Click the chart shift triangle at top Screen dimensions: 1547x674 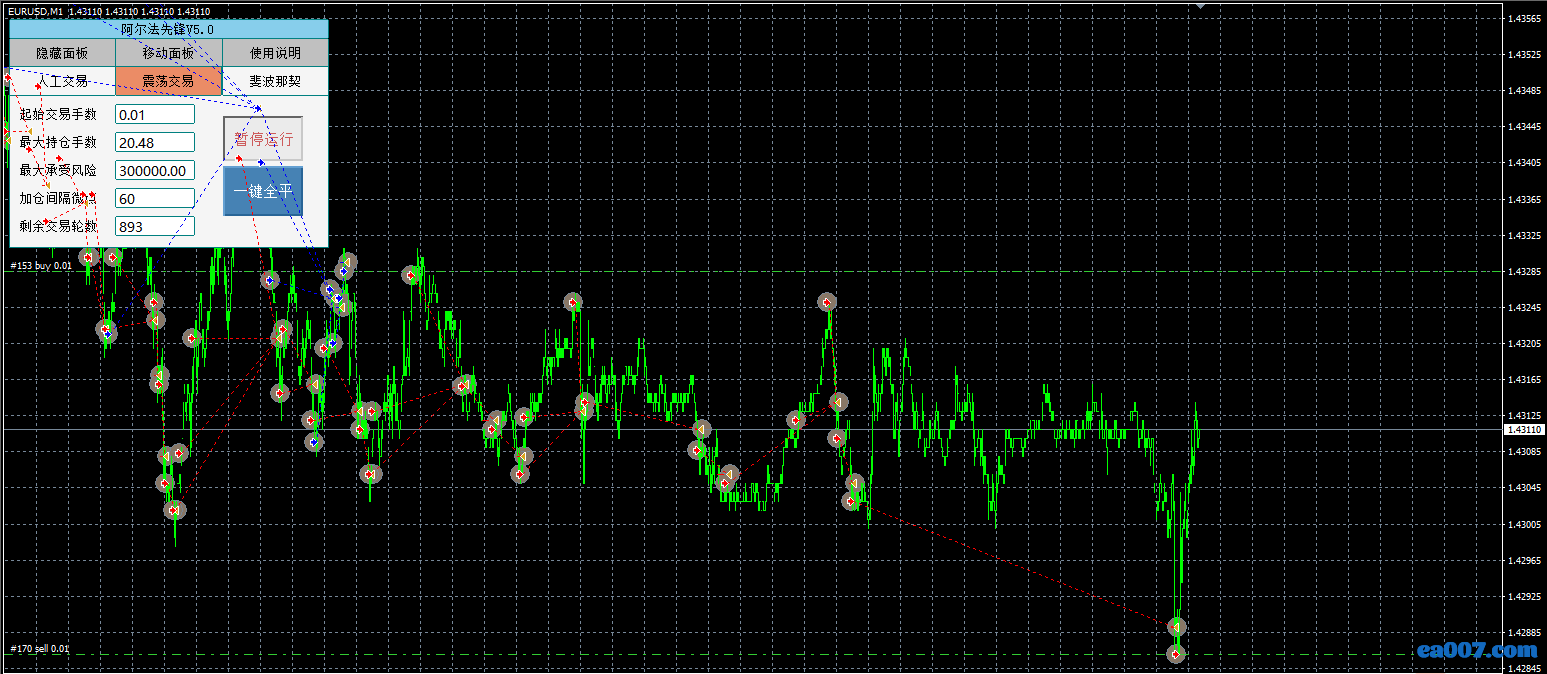[x=1201, y=6]
